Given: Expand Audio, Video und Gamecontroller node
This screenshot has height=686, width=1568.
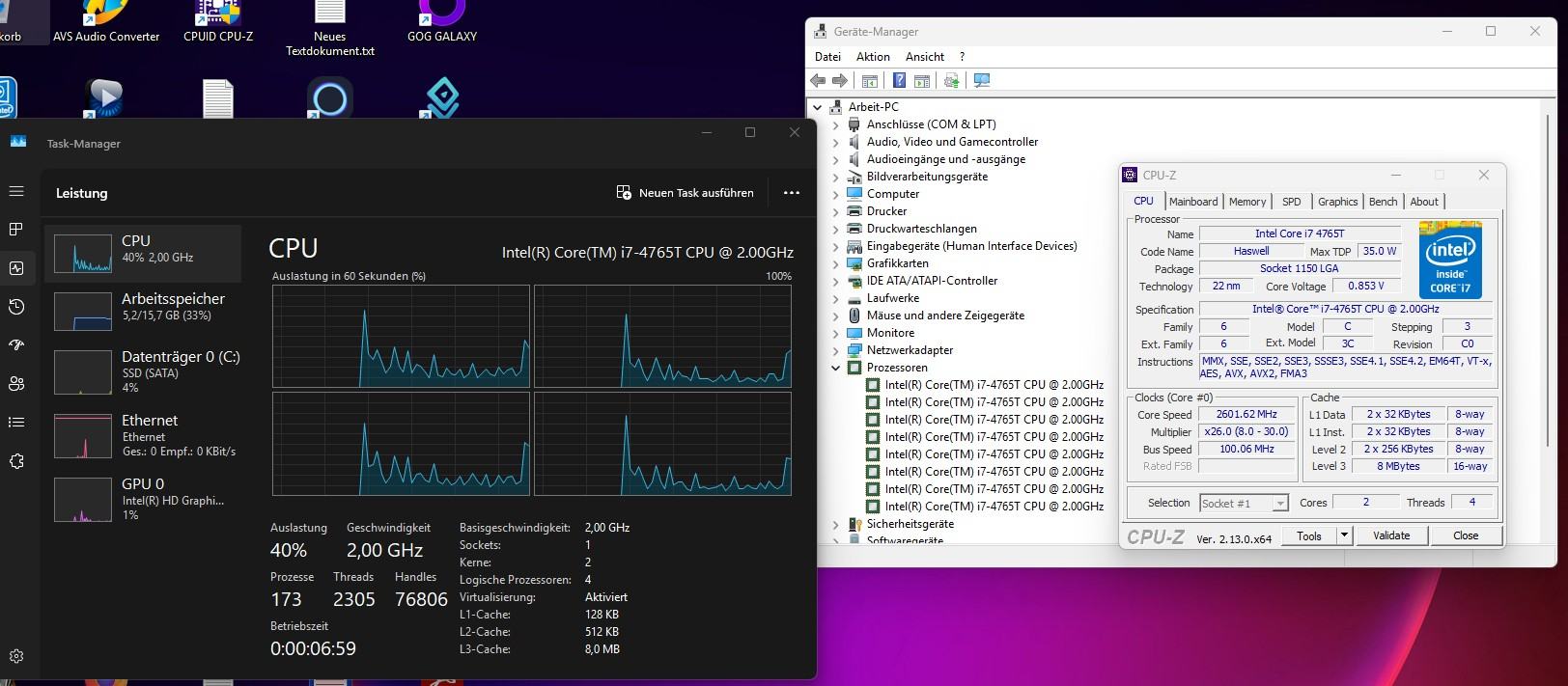Looking at the screenshot, I should coord(836,142).
